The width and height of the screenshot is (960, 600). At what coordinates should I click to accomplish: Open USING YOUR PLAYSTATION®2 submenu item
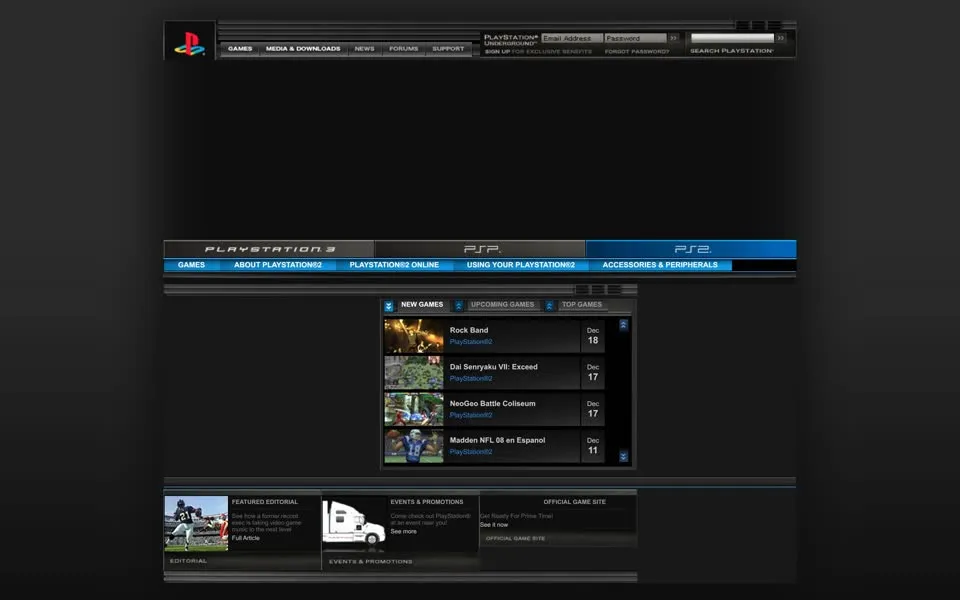[x=521, y=265]
